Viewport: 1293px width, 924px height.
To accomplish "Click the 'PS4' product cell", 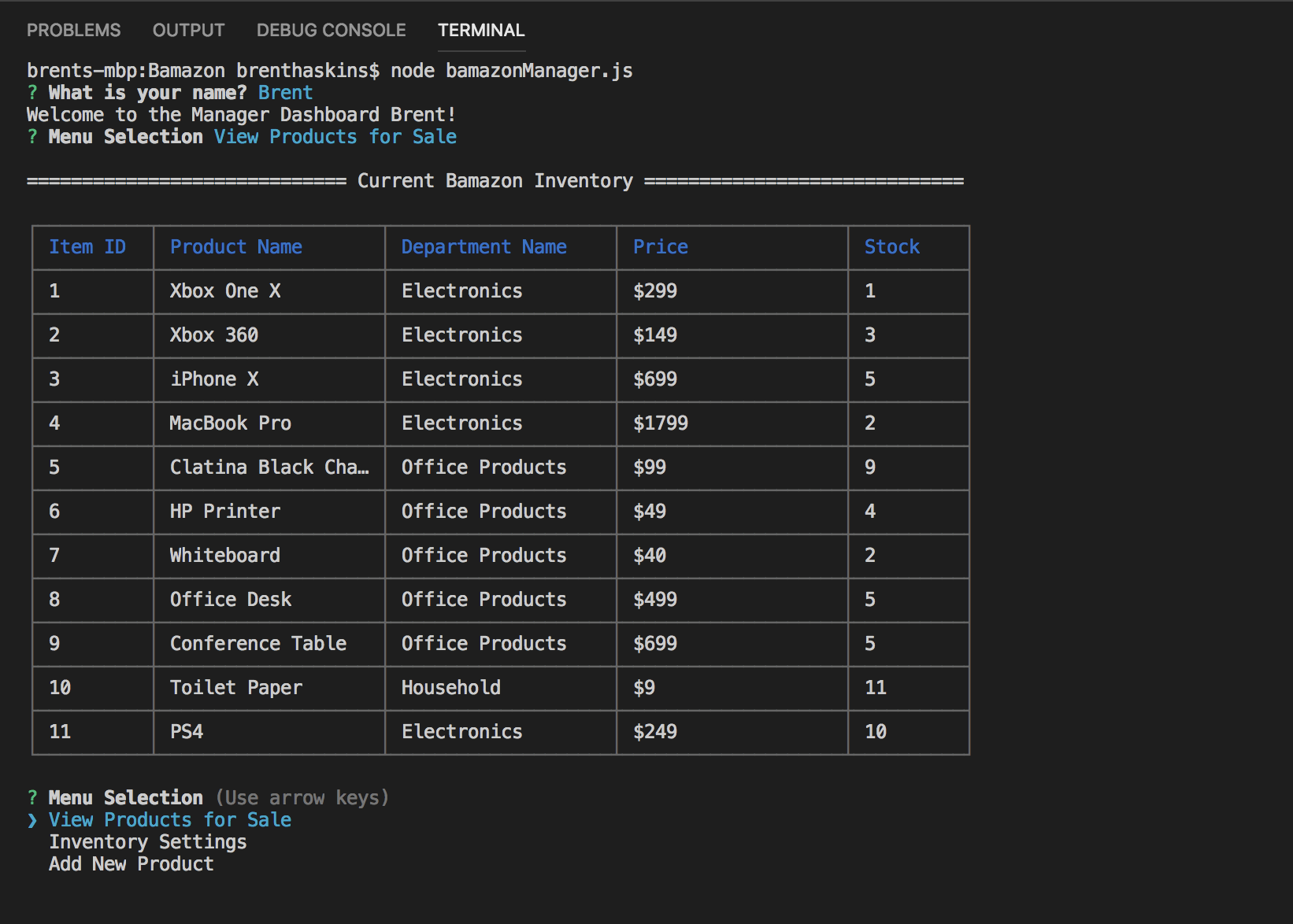I will click(269, 732).
